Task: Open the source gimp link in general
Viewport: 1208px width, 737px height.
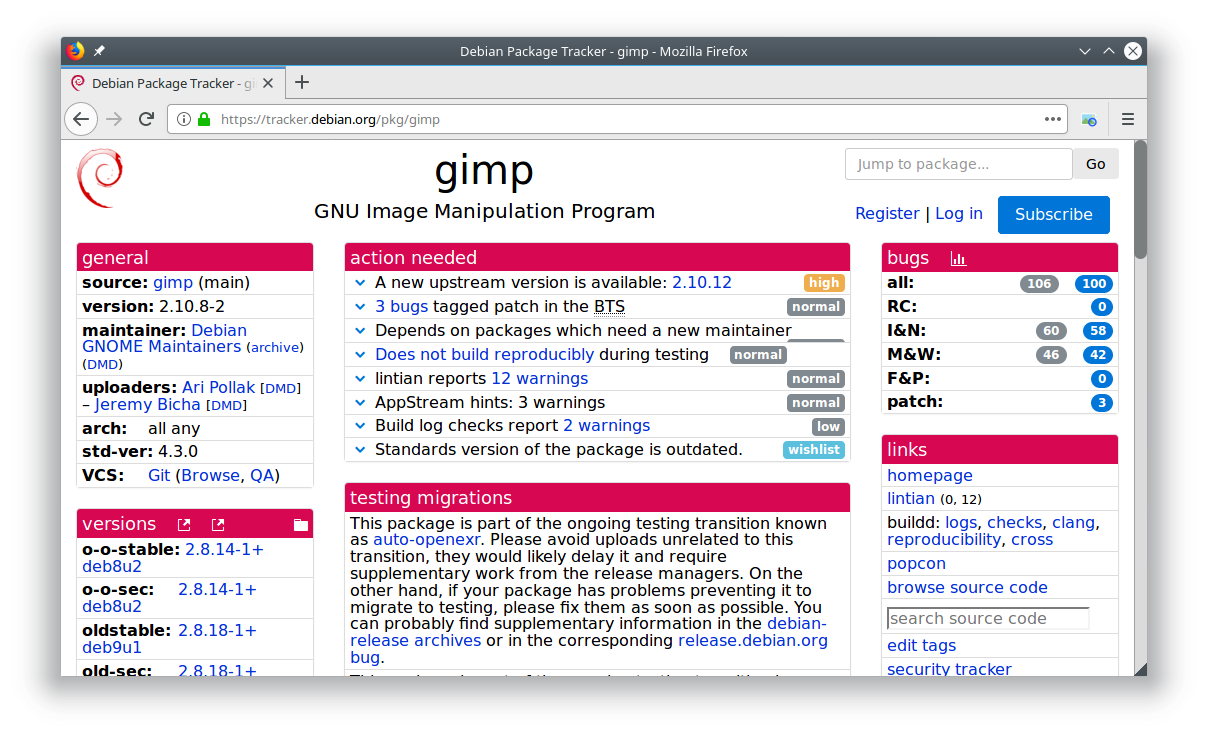Action: pyautogui.click(x=173, y=283)
